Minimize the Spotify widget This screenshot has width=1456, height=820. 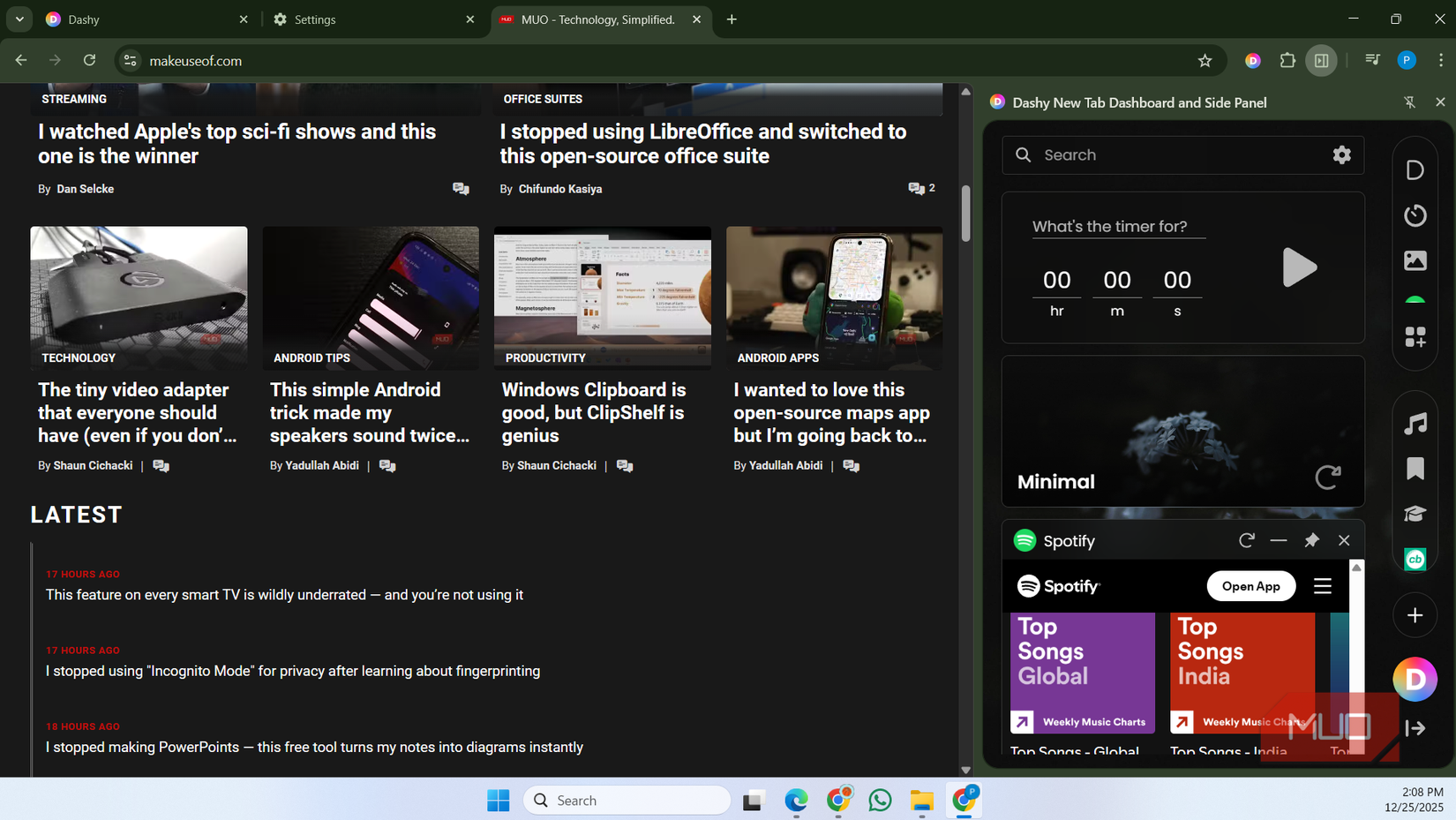(1279, 540)
